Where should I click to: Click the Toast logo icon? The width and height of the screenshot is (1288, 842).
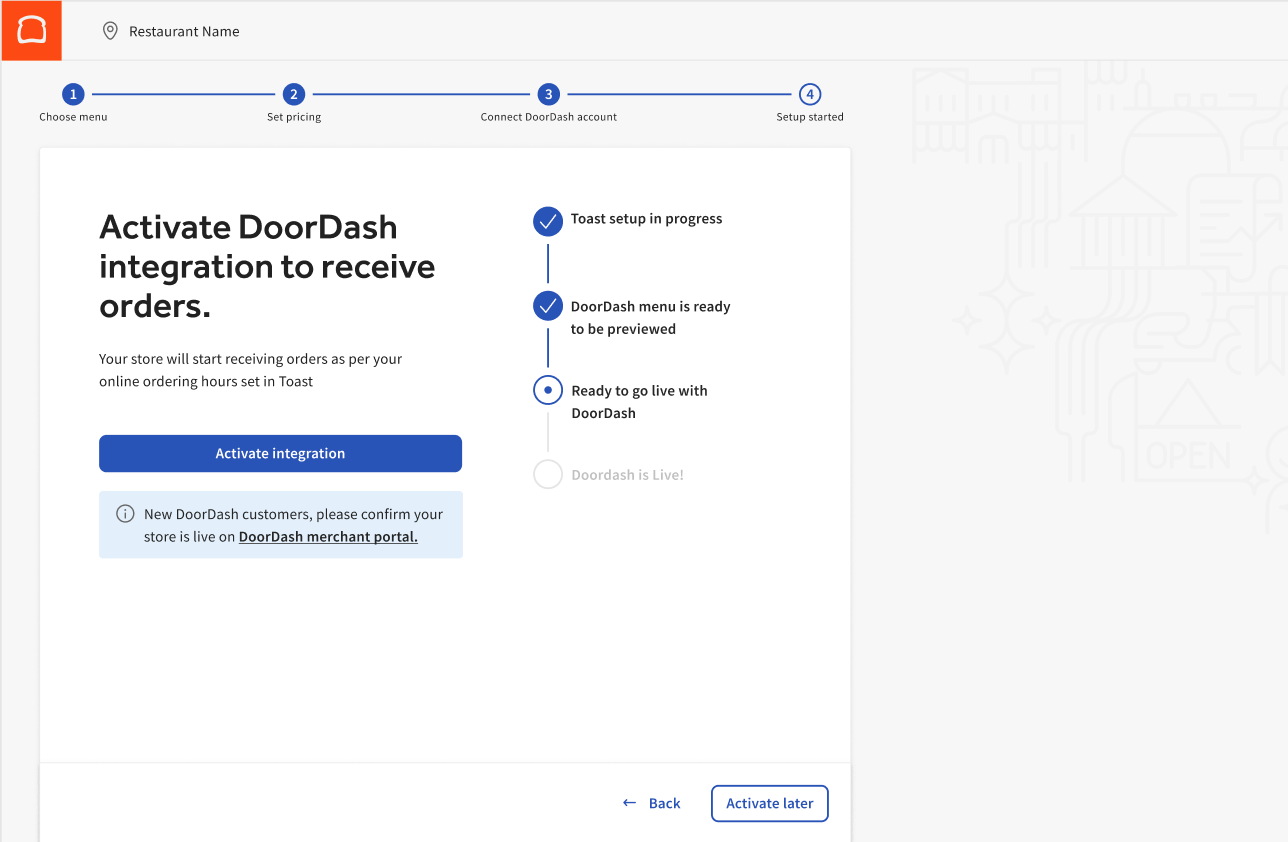pyautogui.click(x=31, y=30)
